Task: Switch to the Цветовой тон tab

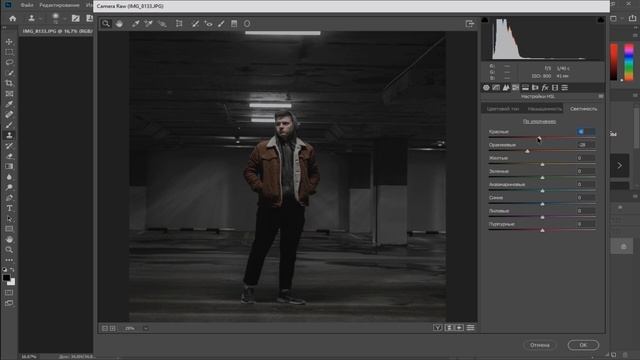Action: click(x=503, y=109)
